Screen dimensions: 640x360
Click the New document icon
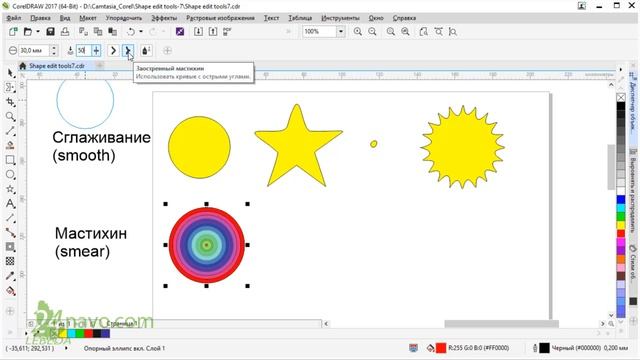(x=13, y=31)
